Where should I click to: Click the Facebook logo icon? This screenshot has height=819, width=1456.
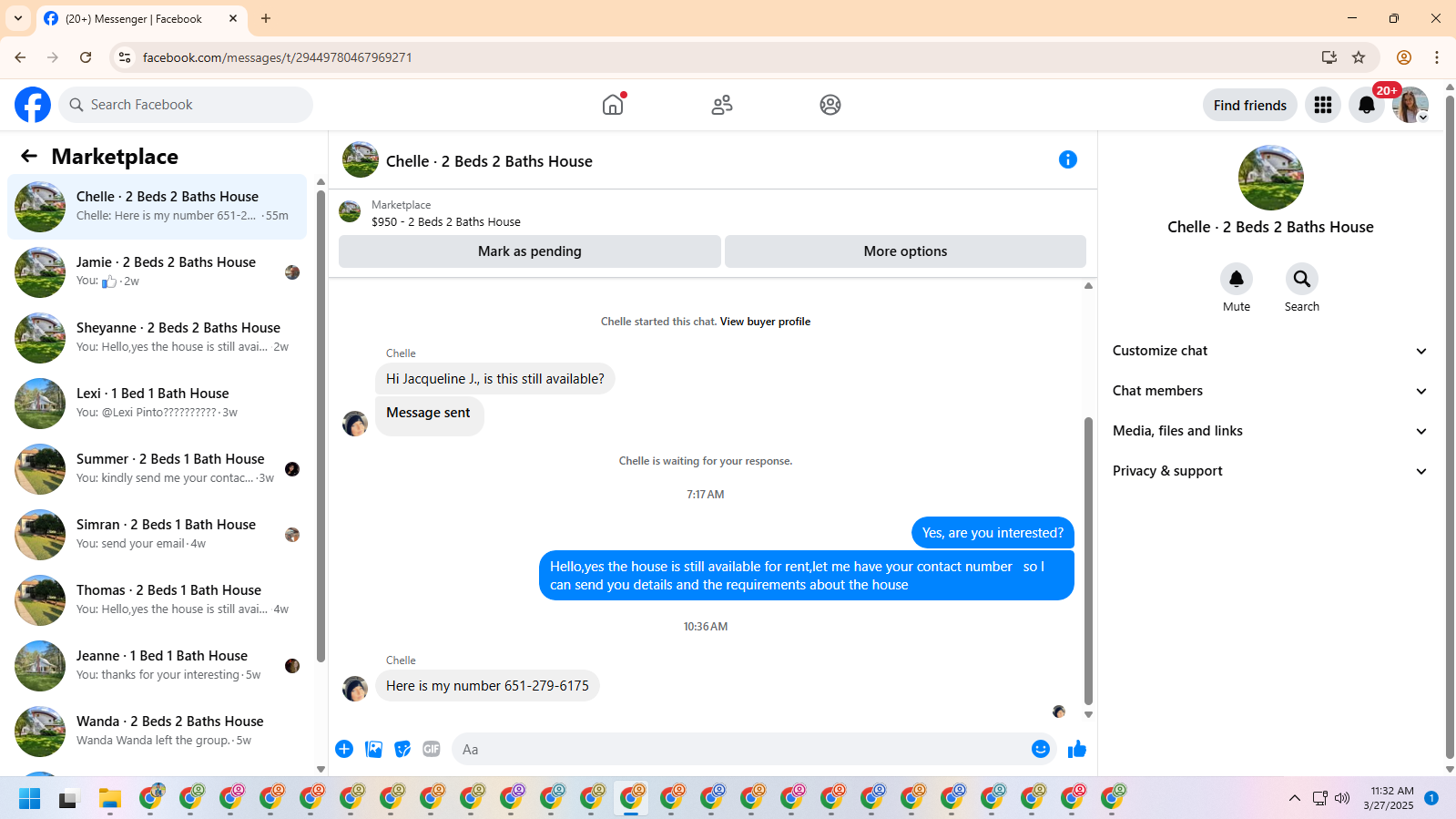point(33,105)
